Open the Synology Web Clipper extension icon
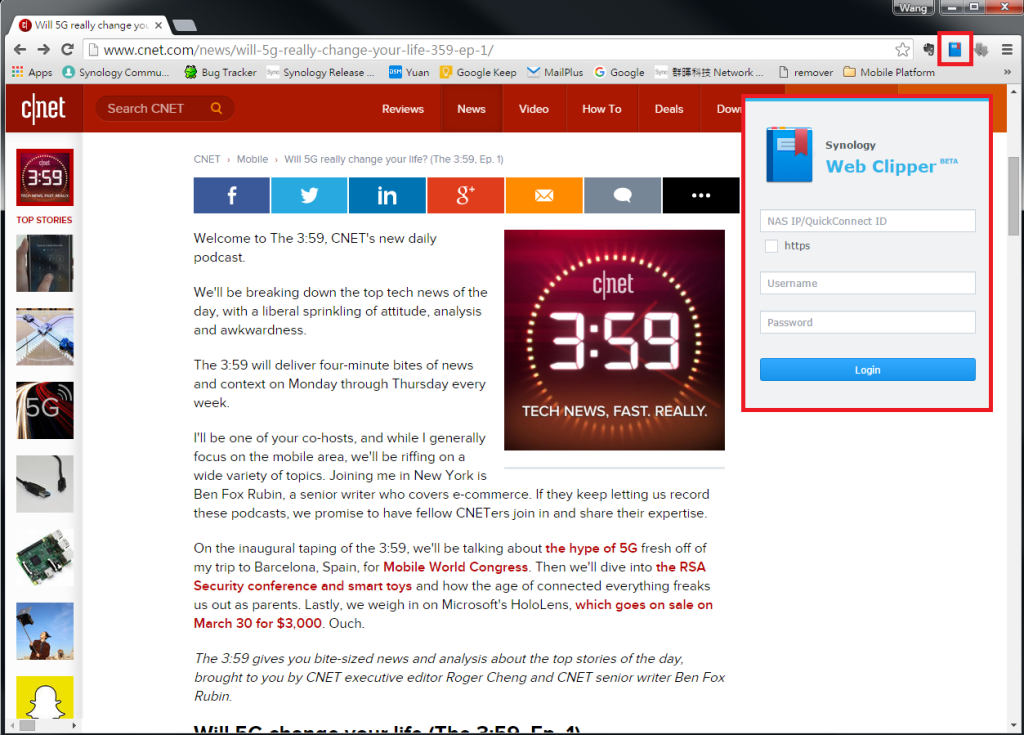The height and width of the screenshot is (735, 1024). (955, 49)
